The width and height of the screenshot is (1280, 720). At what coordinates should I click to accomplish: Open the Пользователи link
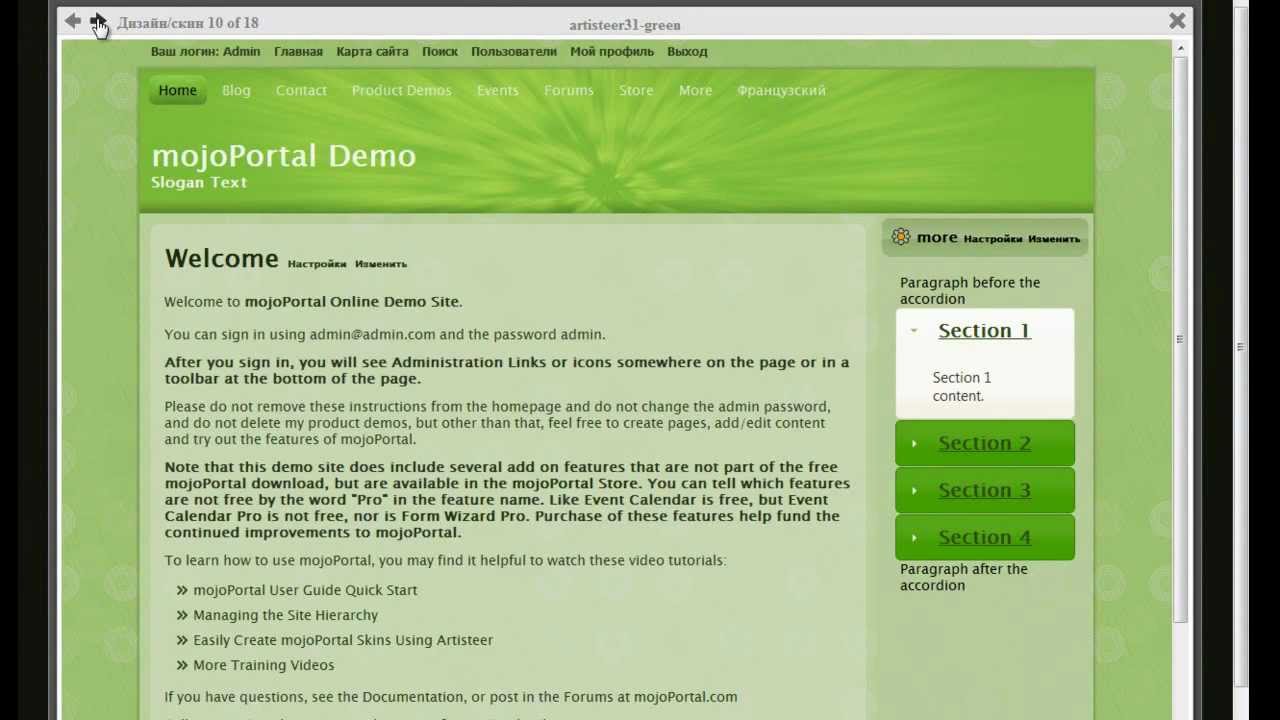(514, 51)
